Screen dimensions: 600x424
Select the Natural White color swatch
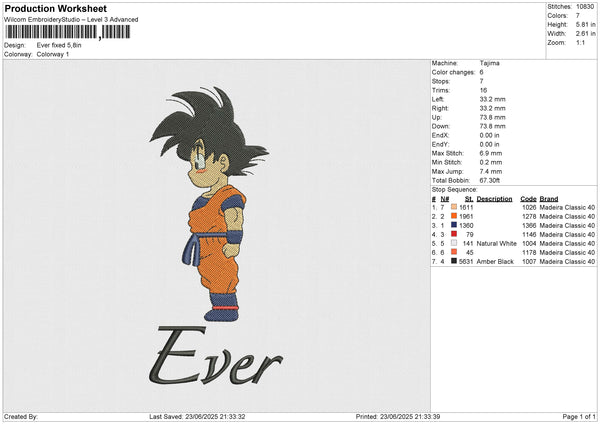(x=454, y=243)
